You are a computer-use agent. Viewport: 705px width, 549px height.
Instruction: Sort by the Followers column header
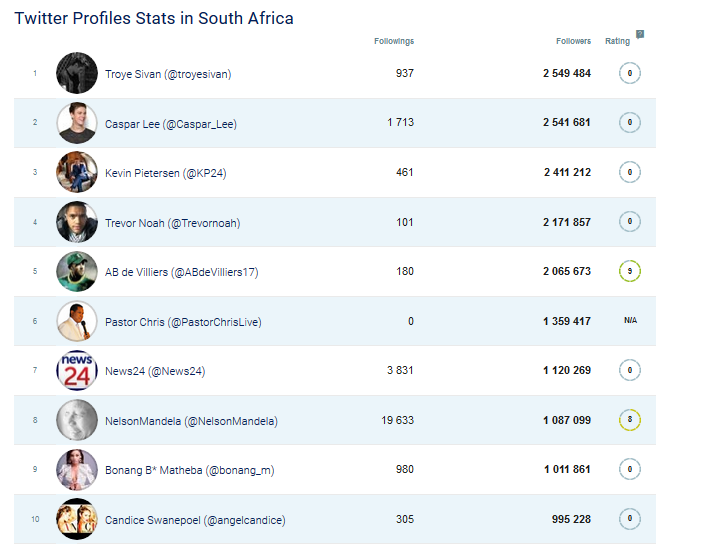coord(573,41)
